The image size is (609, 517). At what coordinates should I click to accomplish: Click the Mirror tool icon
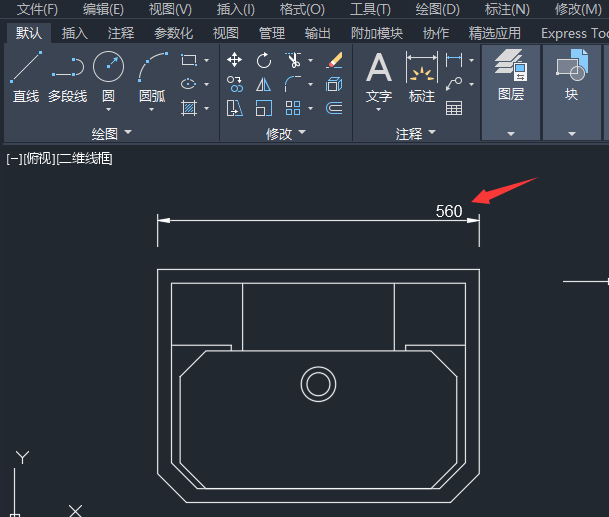coord(264,84)
